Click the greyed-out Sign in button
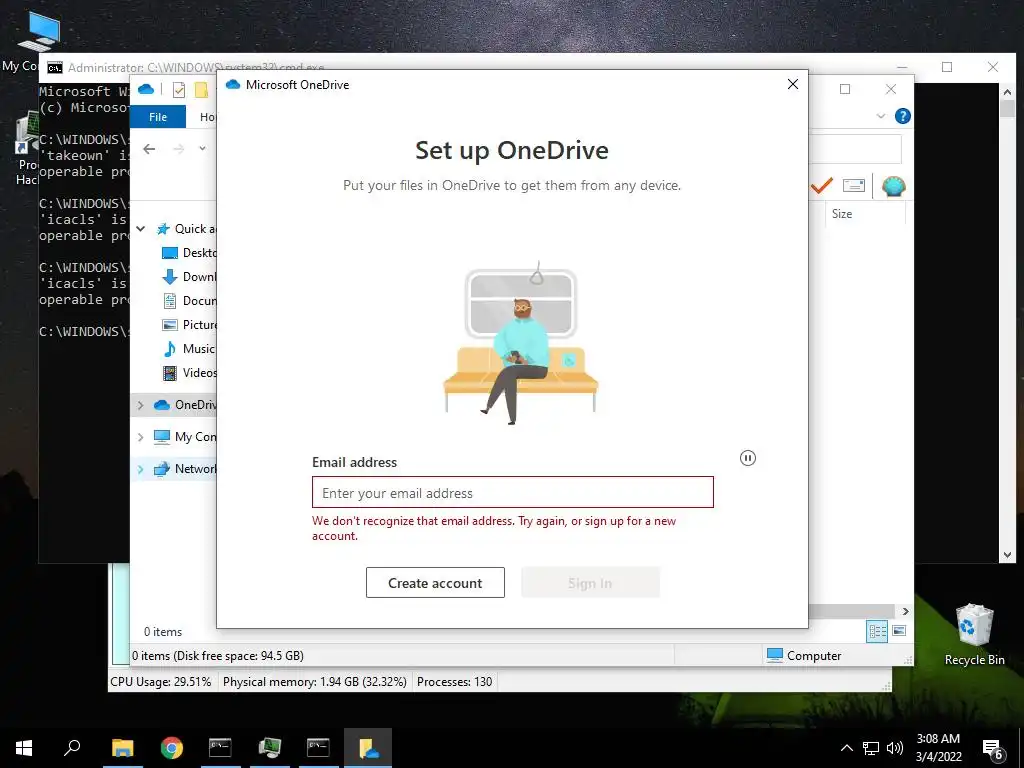Viewport: 1024px width, 768px height. tap(590, 583)
